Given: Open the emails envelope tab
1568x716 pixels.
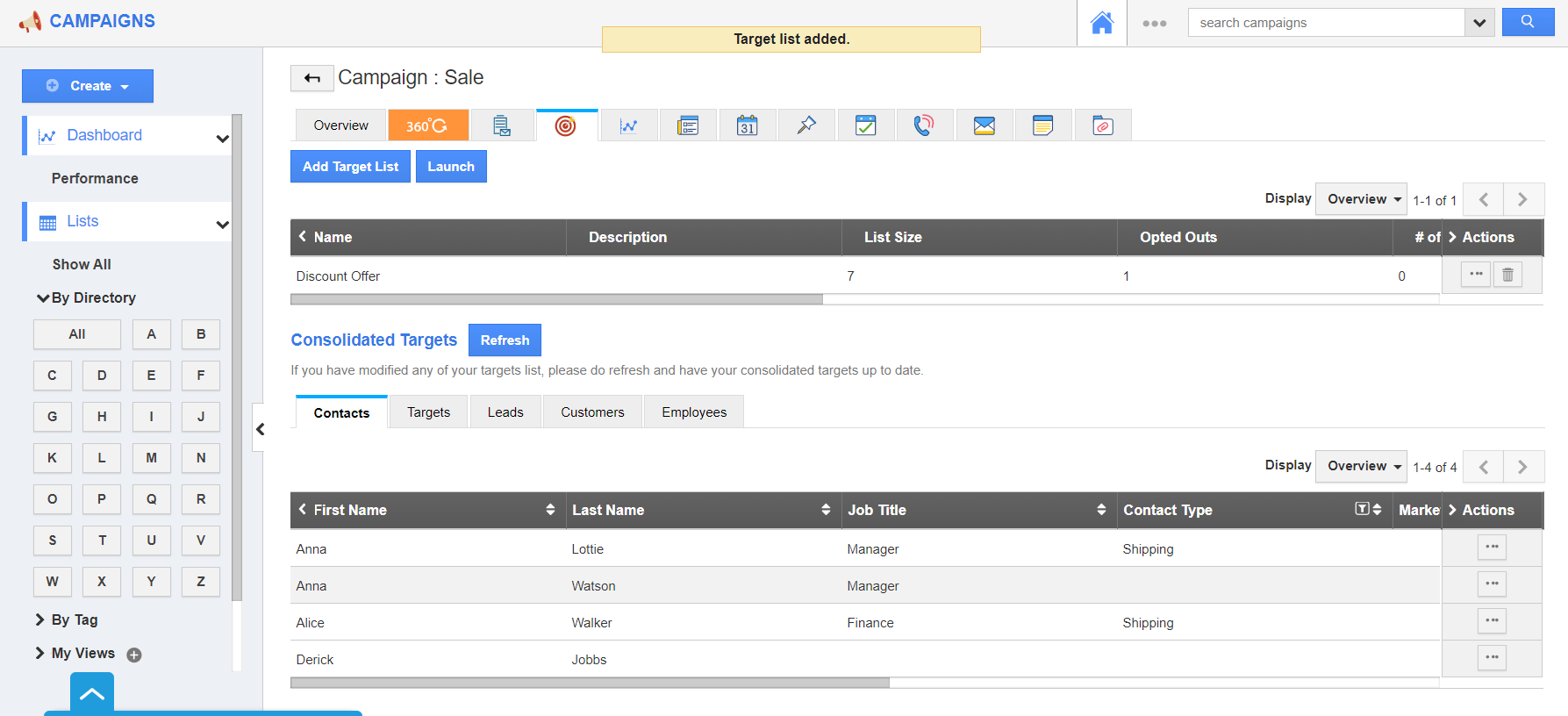Looking at the screenshot, I should tap(984, 125).
